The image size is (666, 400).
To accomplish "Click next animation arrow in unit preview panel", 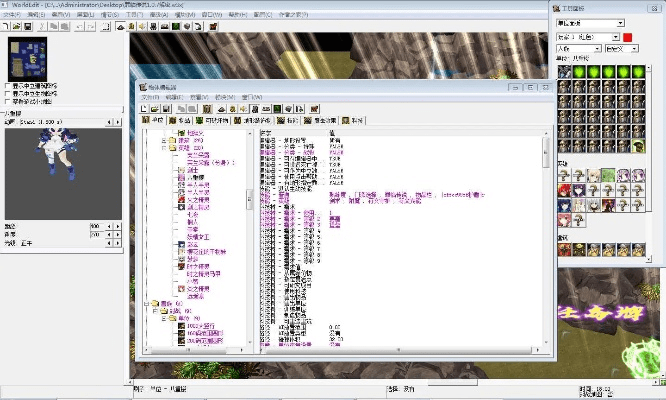I will 120,123.
